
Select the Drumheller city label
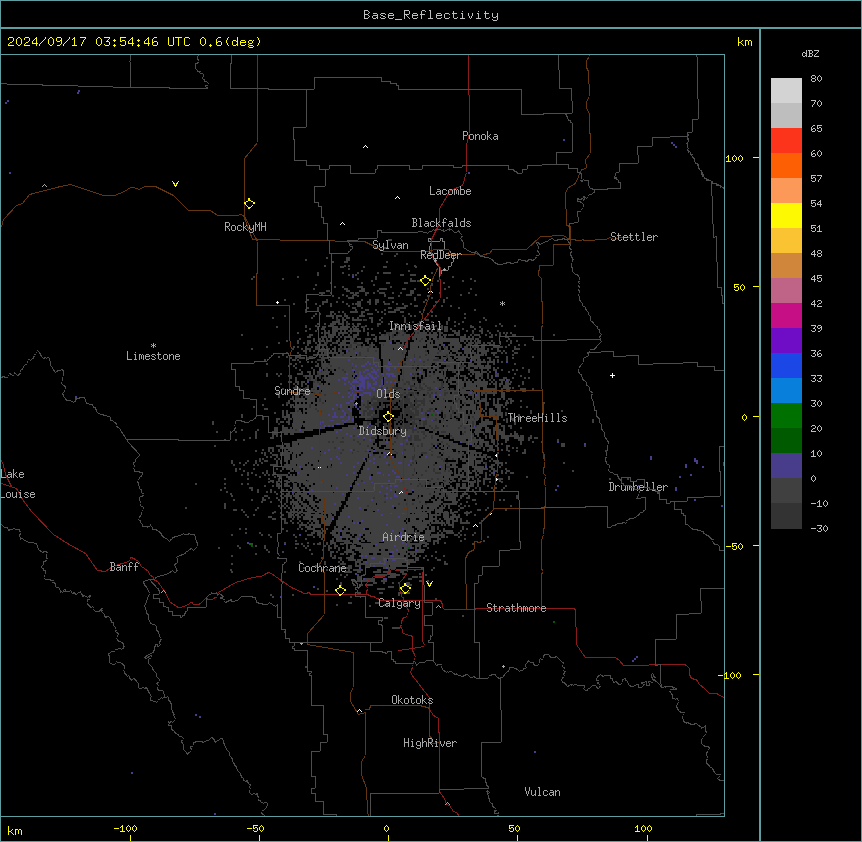(x=638, y=487)
